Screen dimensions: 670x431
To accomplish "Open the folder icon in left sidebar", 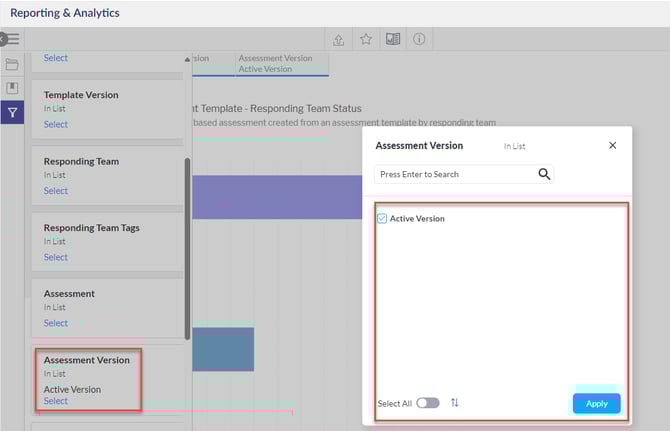I will click(12, 65).
